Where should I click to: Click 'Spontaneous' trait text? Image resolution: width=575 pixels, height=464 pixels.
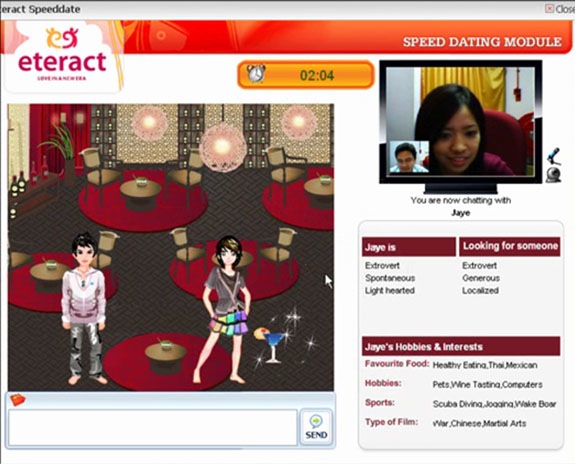(x=390, y=278)
